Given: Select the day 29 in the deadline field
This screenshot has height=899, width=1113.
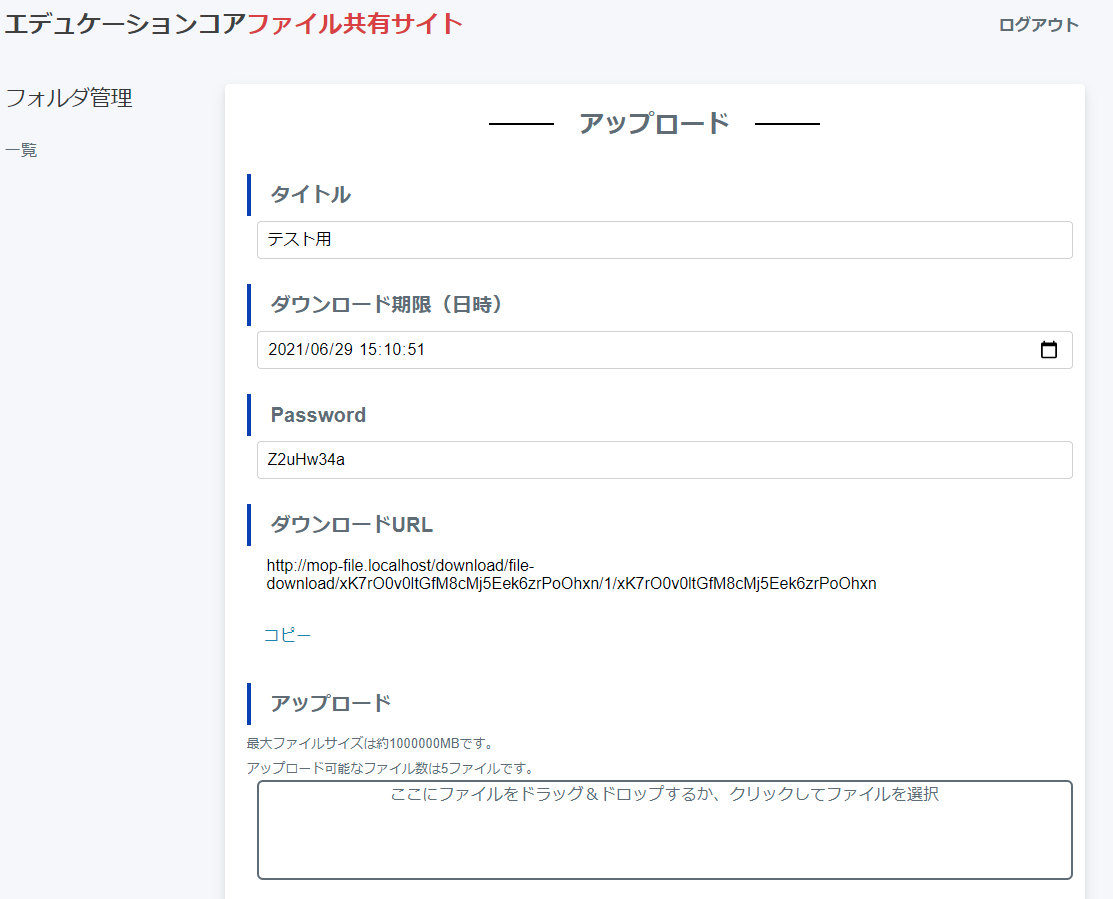Looking at the screenshot, I should (x=342, y=350).
